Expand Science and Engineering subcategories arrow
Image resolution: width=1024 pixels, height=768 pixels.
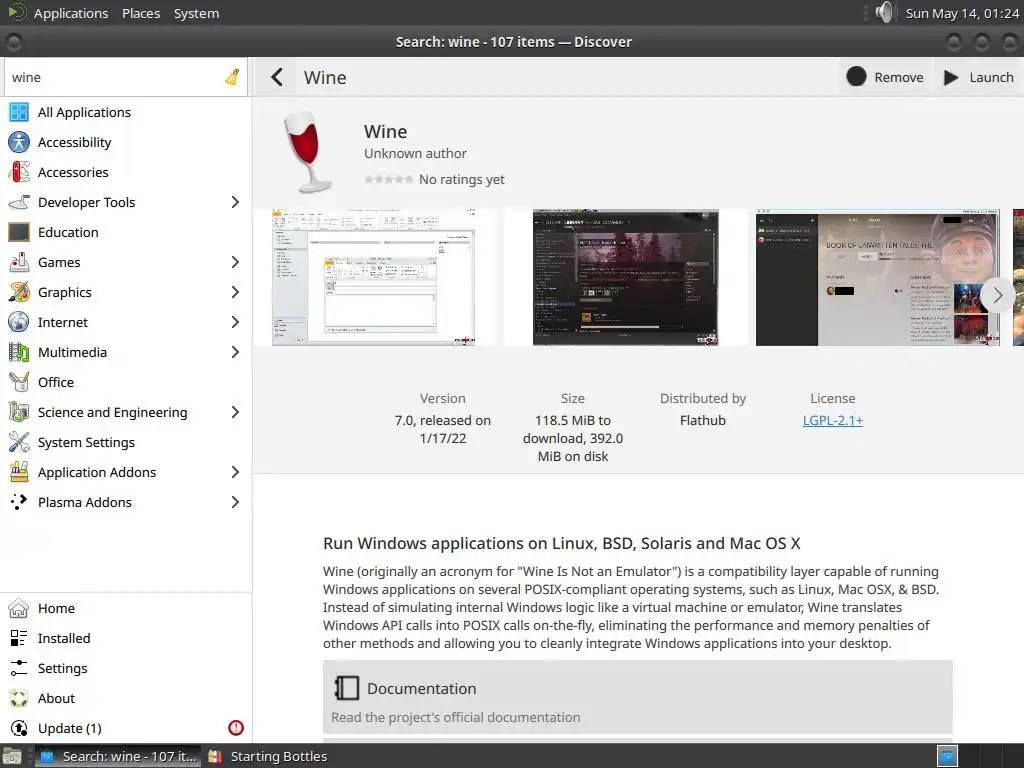click(235, 413)
